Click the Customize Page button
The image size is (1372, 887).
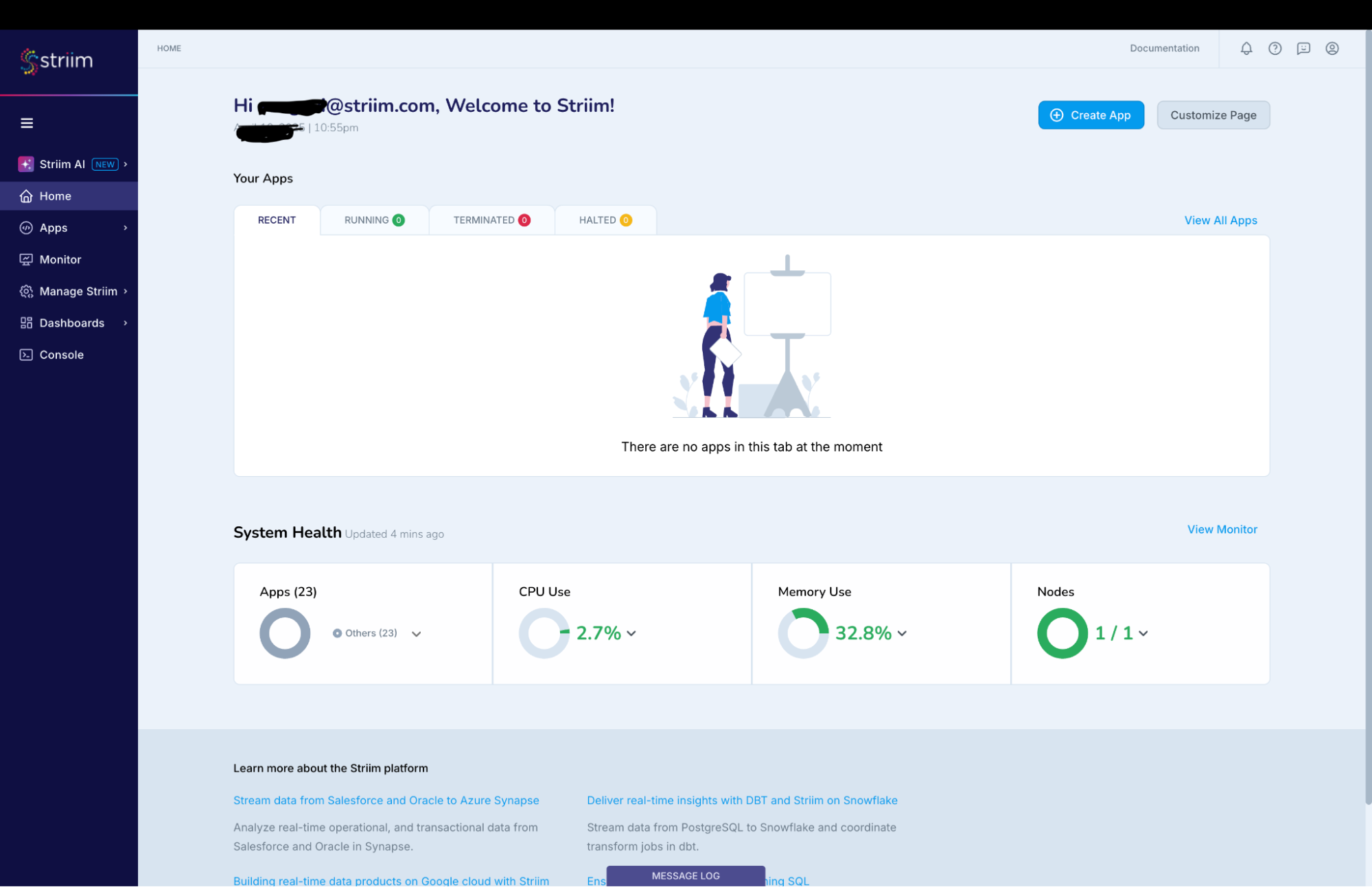coord(1213,115)
